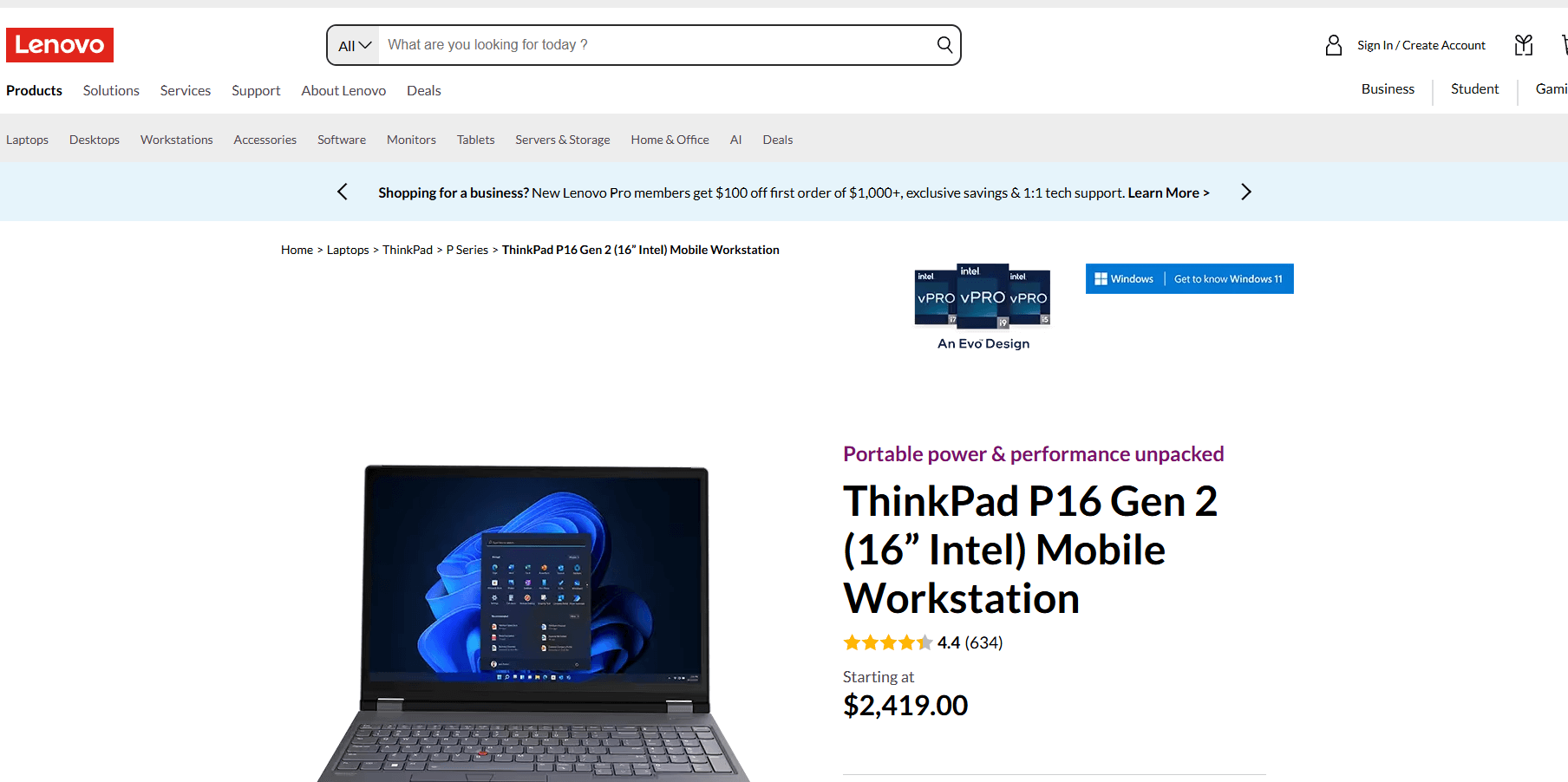The image size is (1568, 782).
Task: Select Workstations in the category bar
Action: coord(177,140)
